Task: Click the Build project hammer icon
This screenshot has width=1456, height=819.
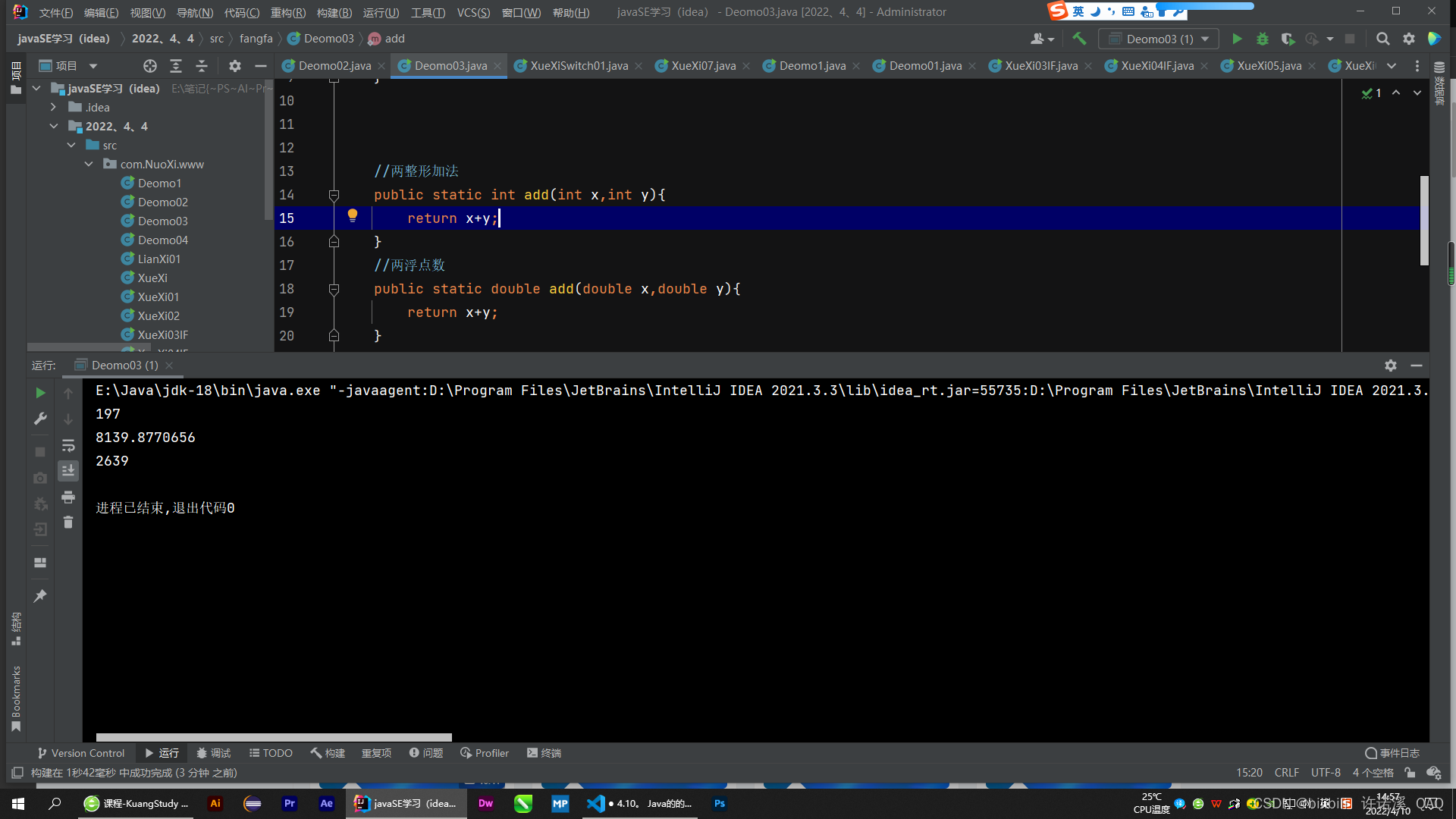Action: coord(1079,39)
